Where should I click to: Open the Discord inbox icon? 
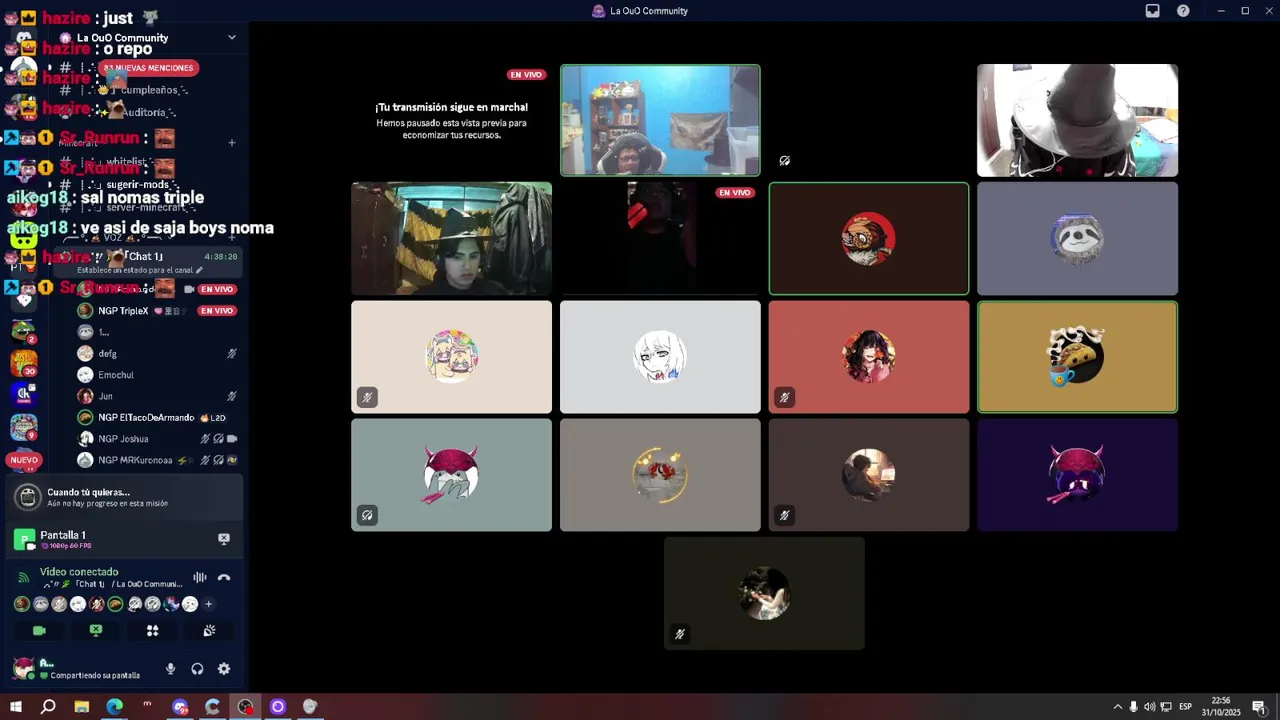point(1152,11)
